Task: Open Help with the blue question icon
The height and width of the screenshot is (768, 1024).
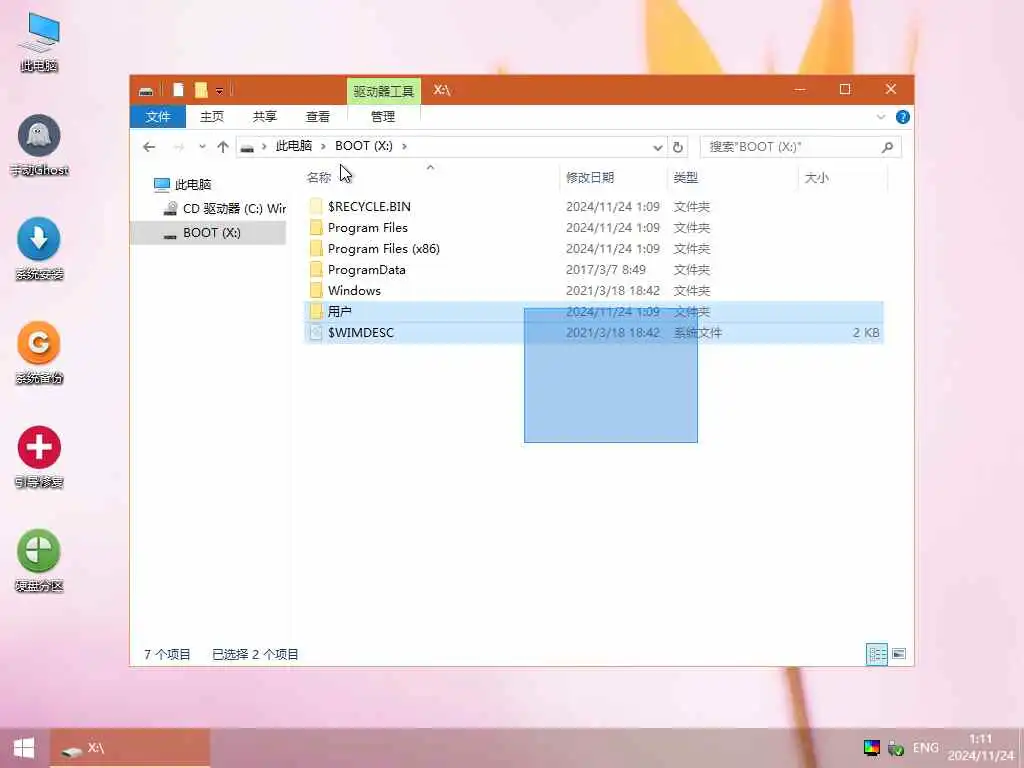Action: (x=903, y=117)
